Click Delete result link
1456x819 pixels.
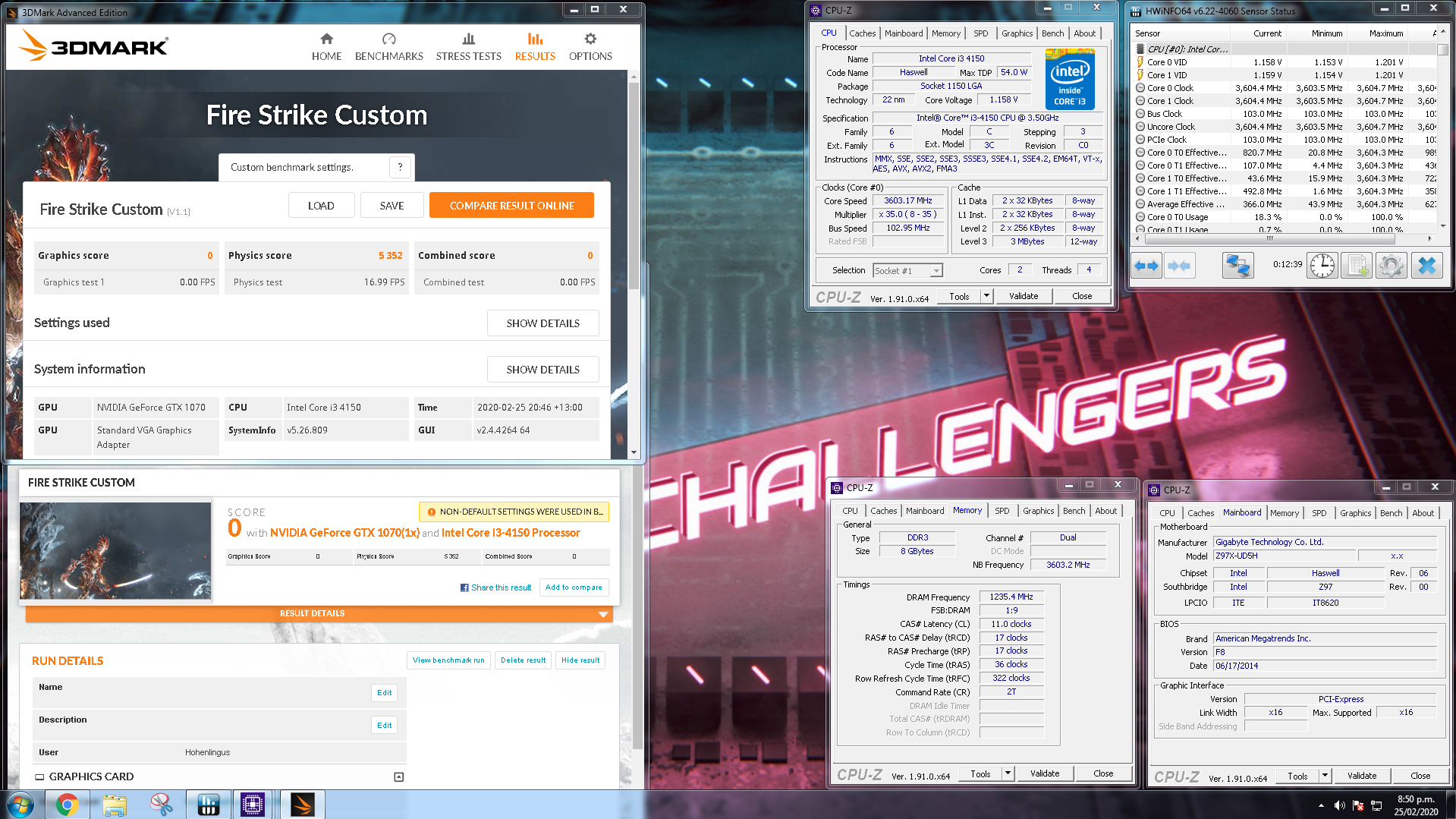tap(523, 660)
